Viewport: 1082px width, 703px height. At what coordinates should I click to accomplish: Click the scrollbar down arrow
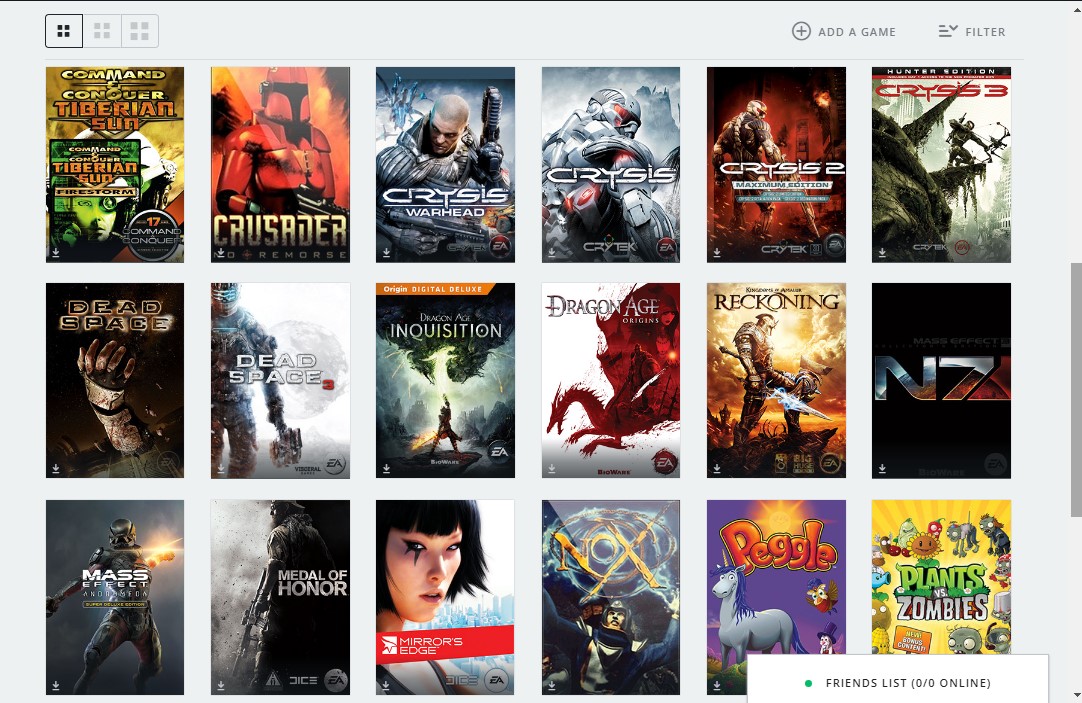1076,695
